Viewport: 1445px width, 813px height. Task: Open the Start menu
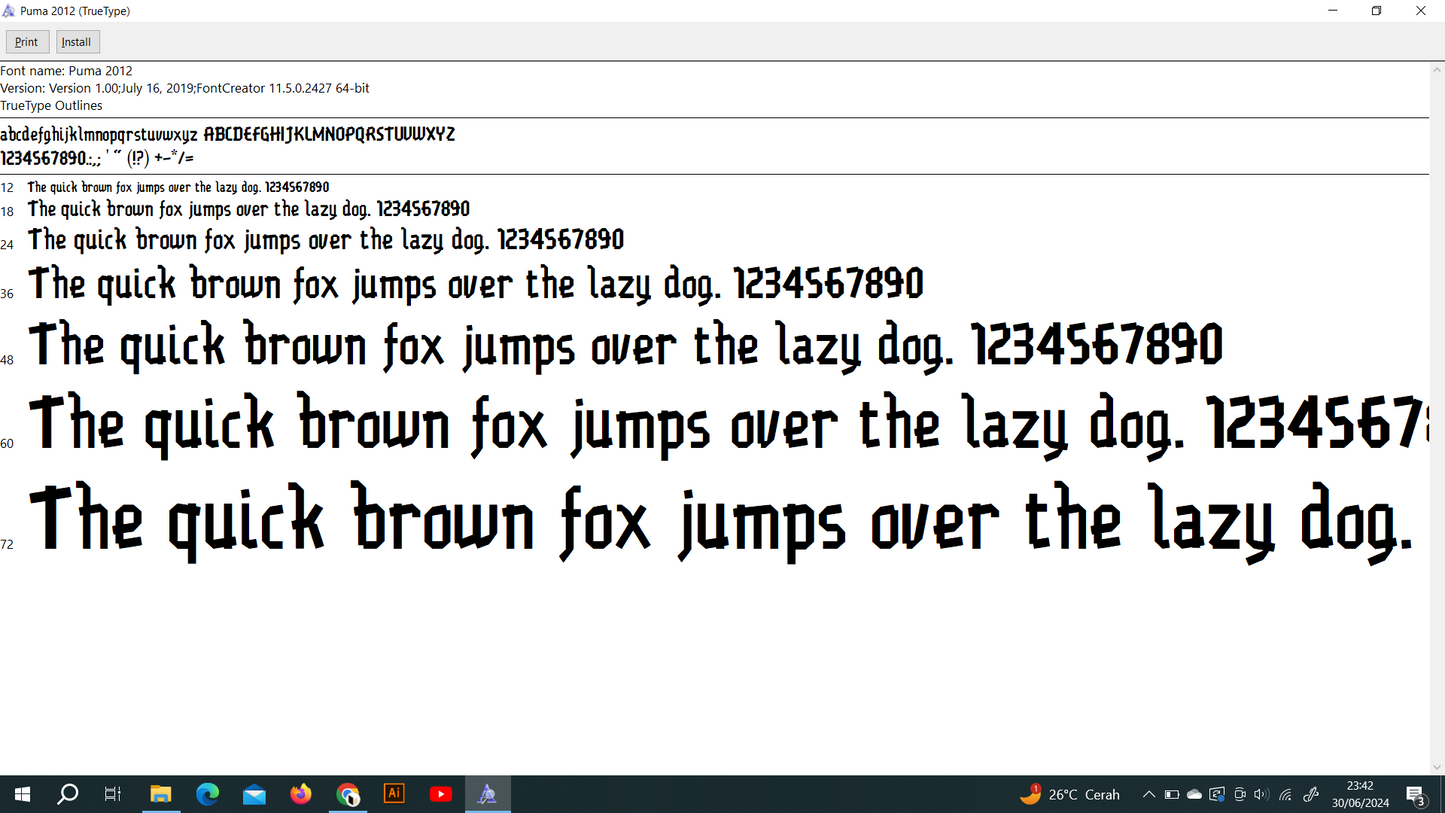coord(22,793)
